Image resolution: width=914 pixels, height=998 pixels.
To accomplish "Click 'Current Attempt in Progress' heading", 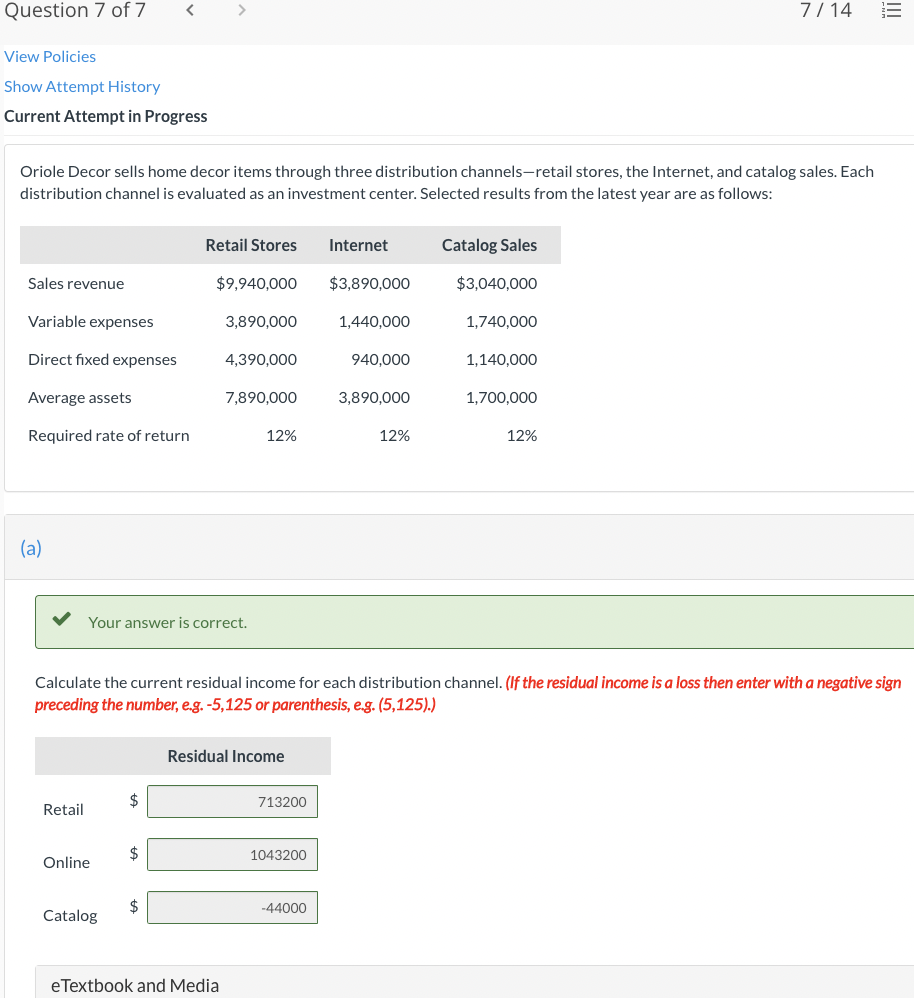I will point(106,116).
